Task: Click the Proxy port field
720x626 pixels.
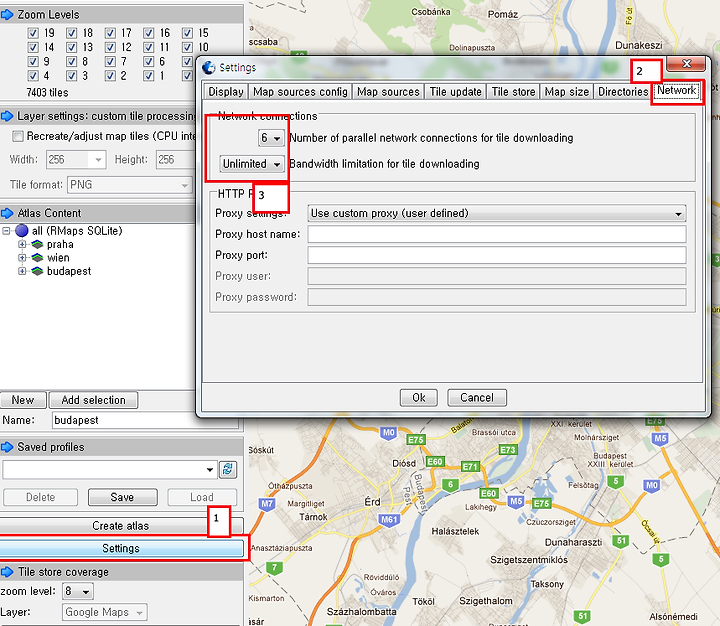Action: [x=497, y=255]
